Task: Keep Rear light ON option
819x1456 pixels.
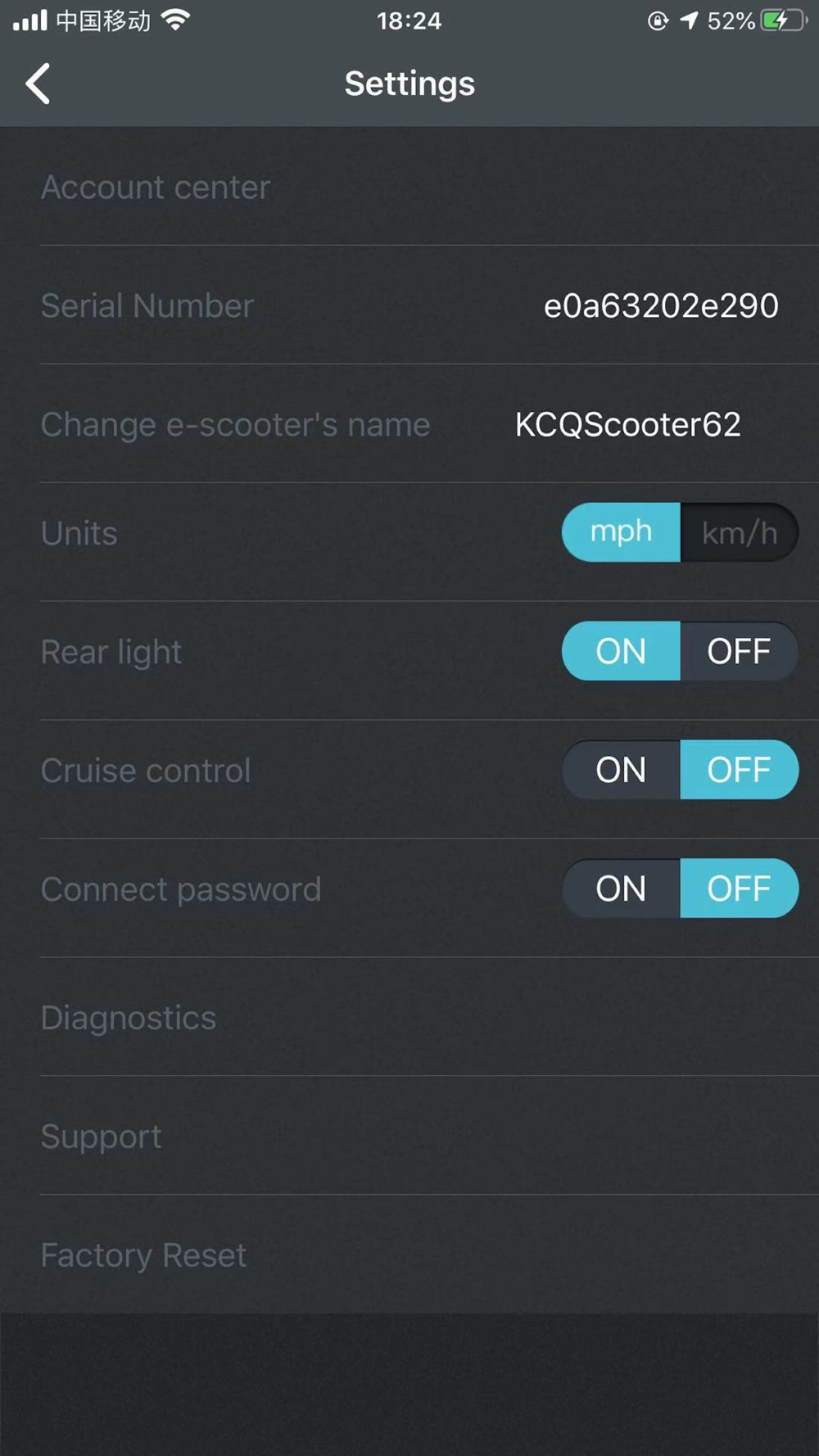Action: (x=621, y=652)
